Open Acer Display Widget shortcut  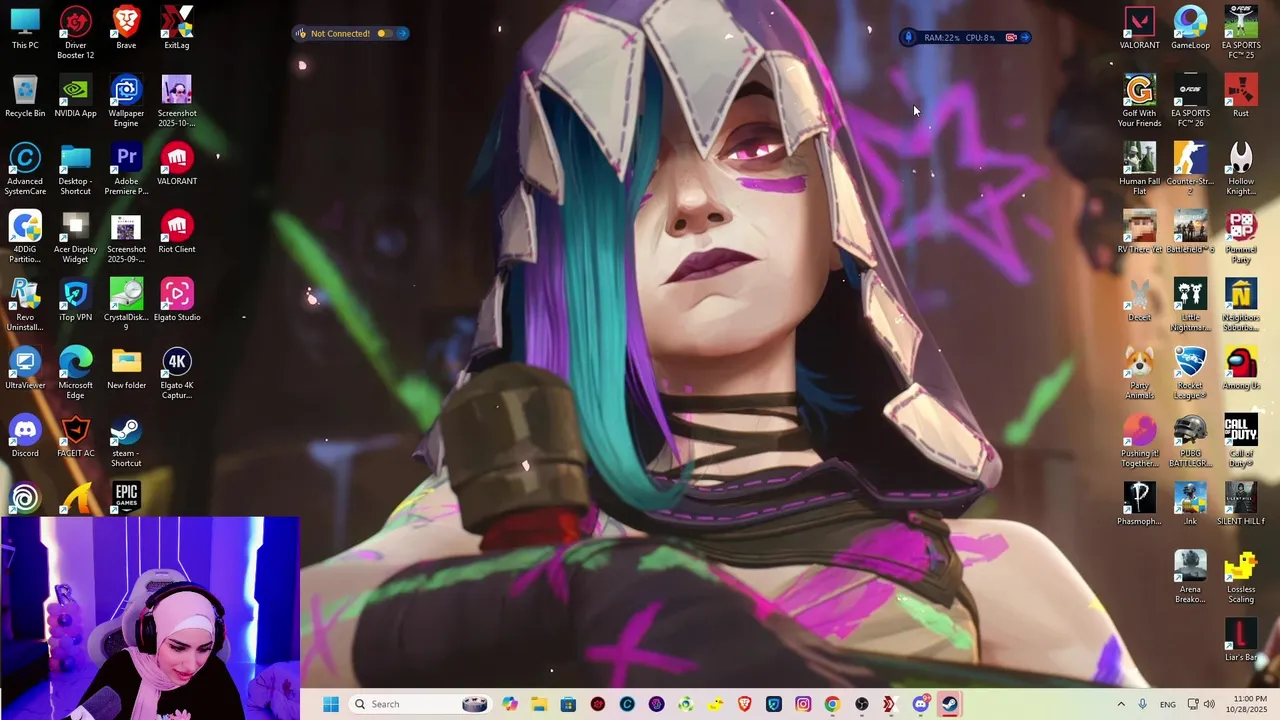[x=76, y=236]
